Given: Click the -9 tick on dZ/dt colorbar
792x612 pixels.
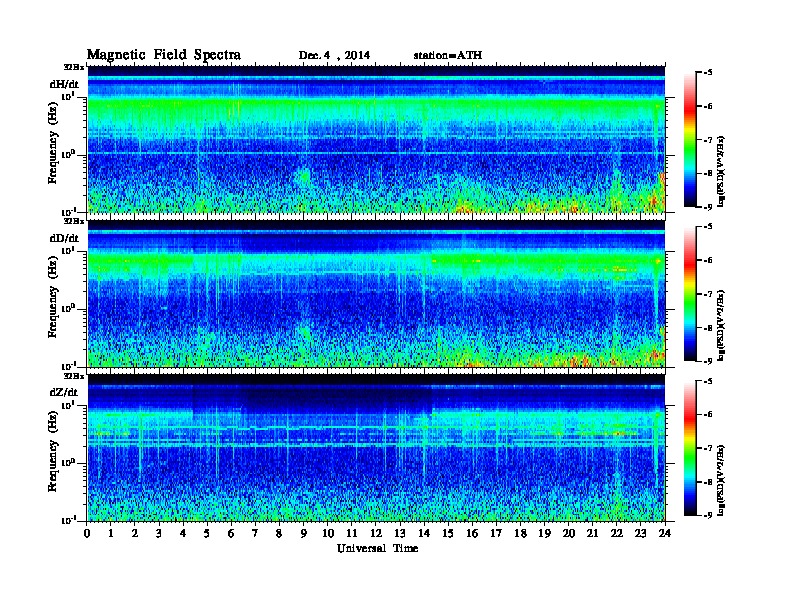Looking at the screenshot, I should [707, 515].
